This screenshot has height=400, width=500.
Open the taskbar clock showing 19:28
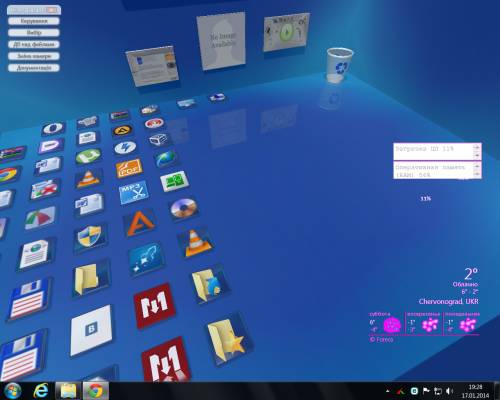[475, 391]
